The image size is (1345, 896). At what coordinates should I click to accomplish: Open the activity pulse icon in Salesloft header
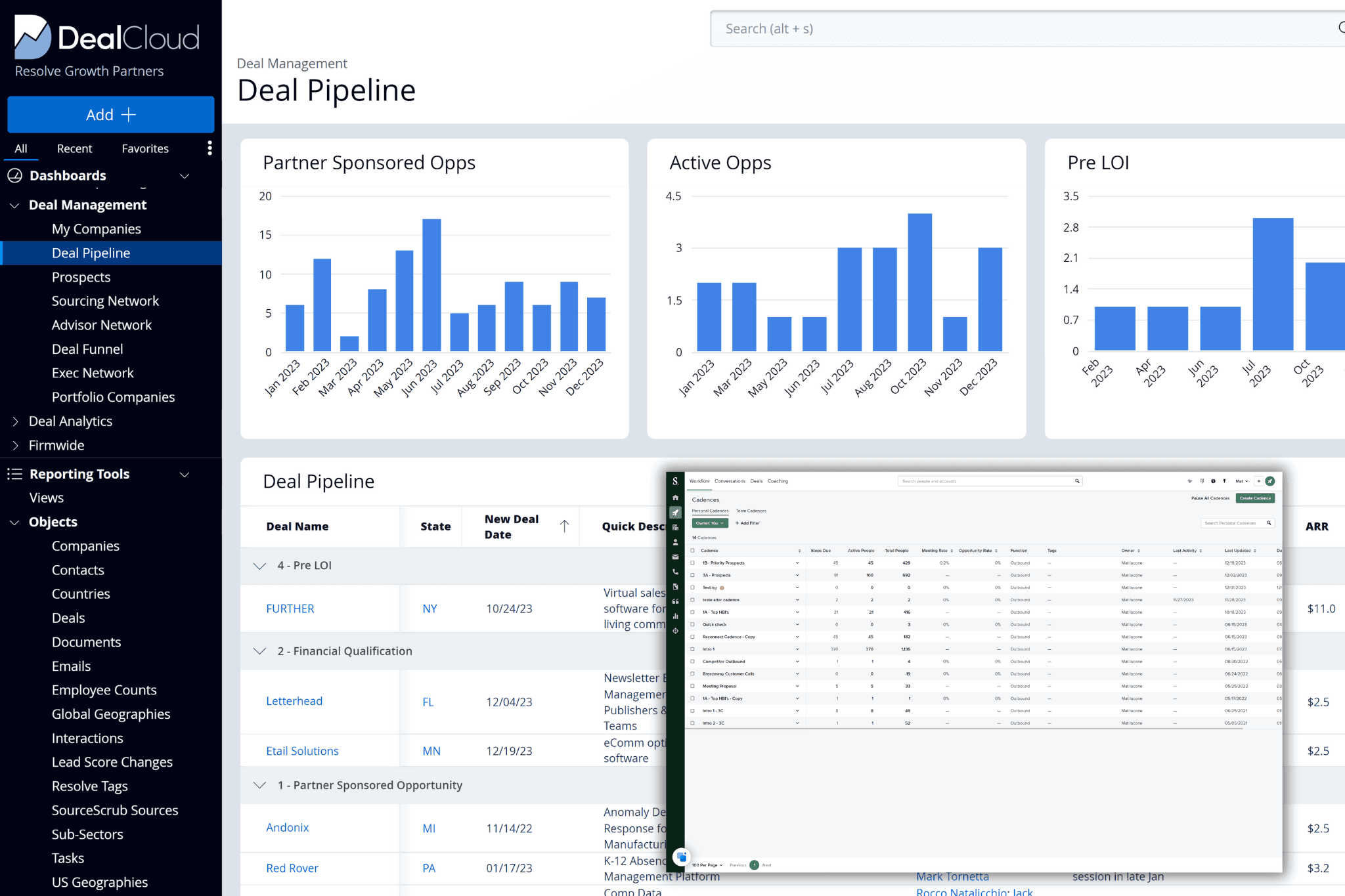[x=1190, y=481]
